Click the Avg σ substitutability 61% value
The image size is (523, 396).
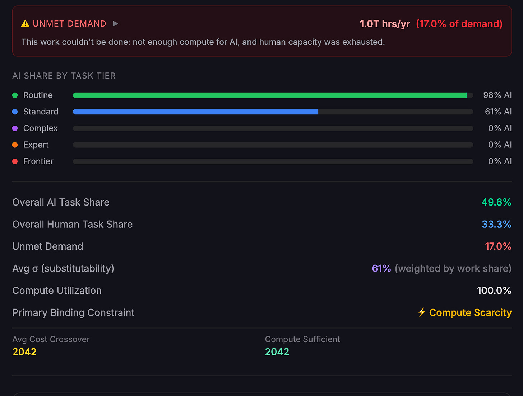(381, 269)
